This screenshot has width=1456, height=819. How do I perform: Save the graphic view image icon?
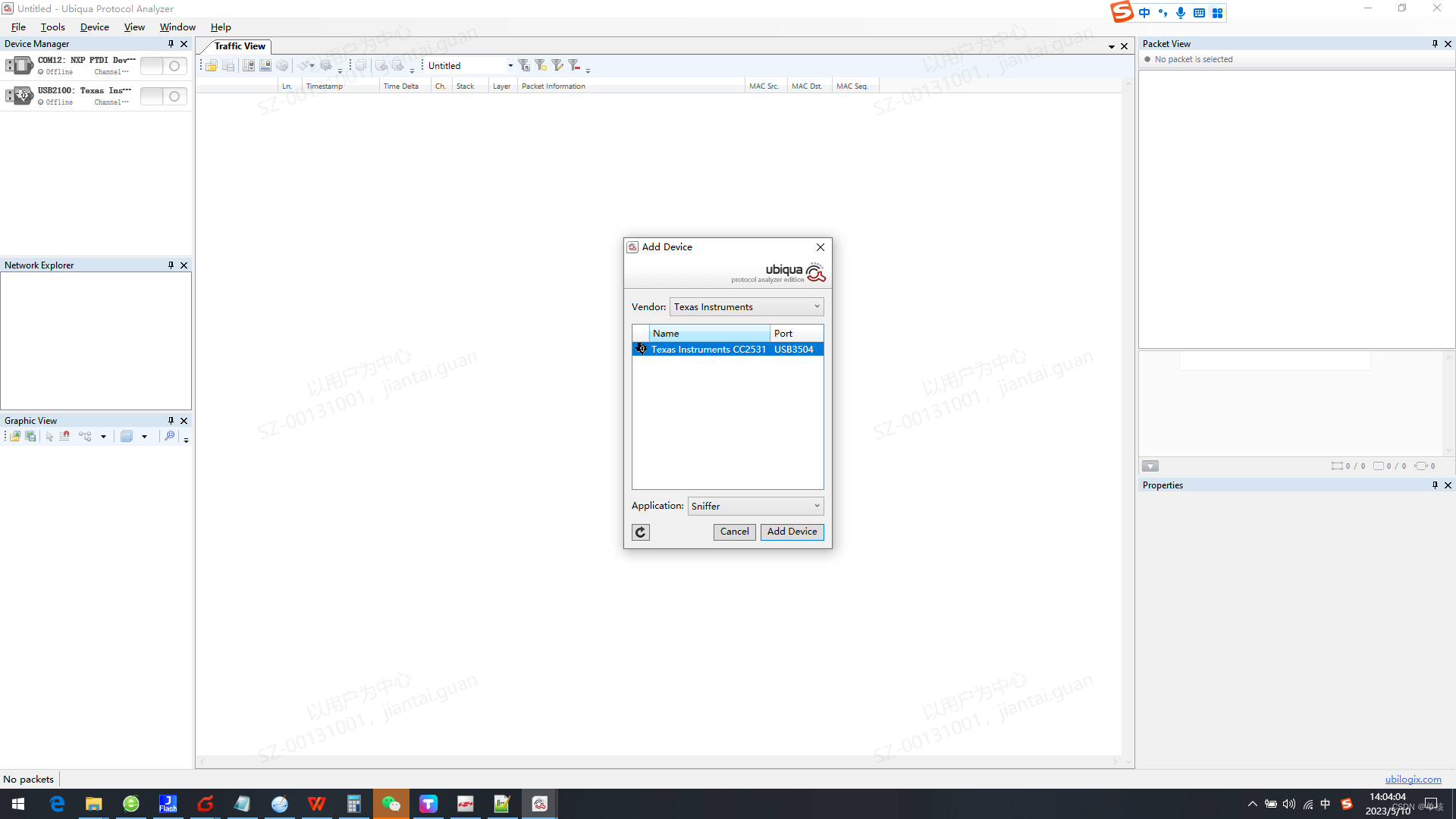tap(31, 437)
